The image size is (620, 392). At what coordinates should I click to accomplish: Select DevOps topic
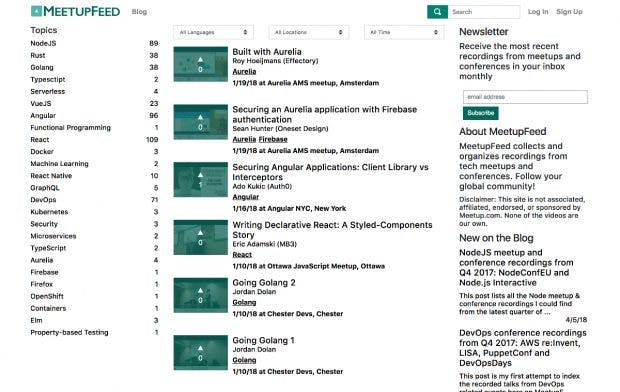43,200
